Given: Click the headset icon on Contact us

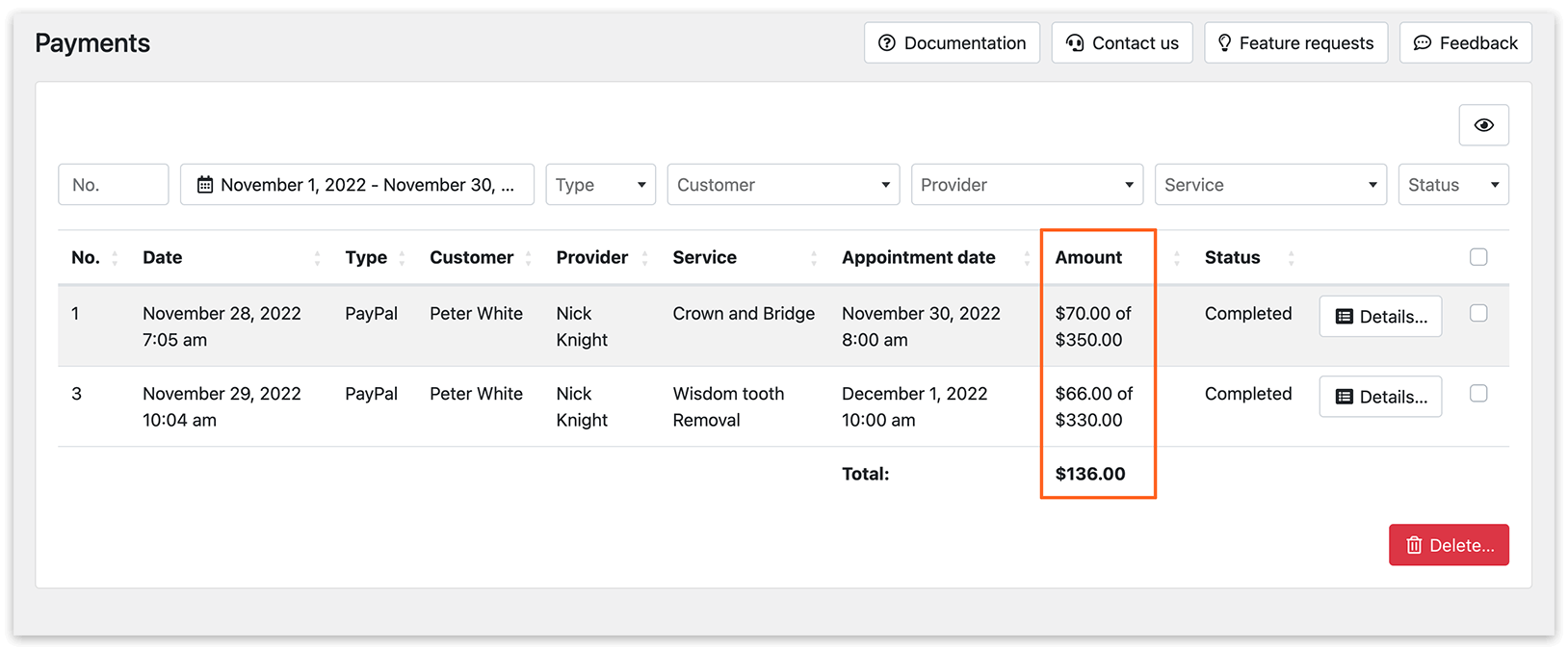Looking at the screenshot, I should (1075, 43).
